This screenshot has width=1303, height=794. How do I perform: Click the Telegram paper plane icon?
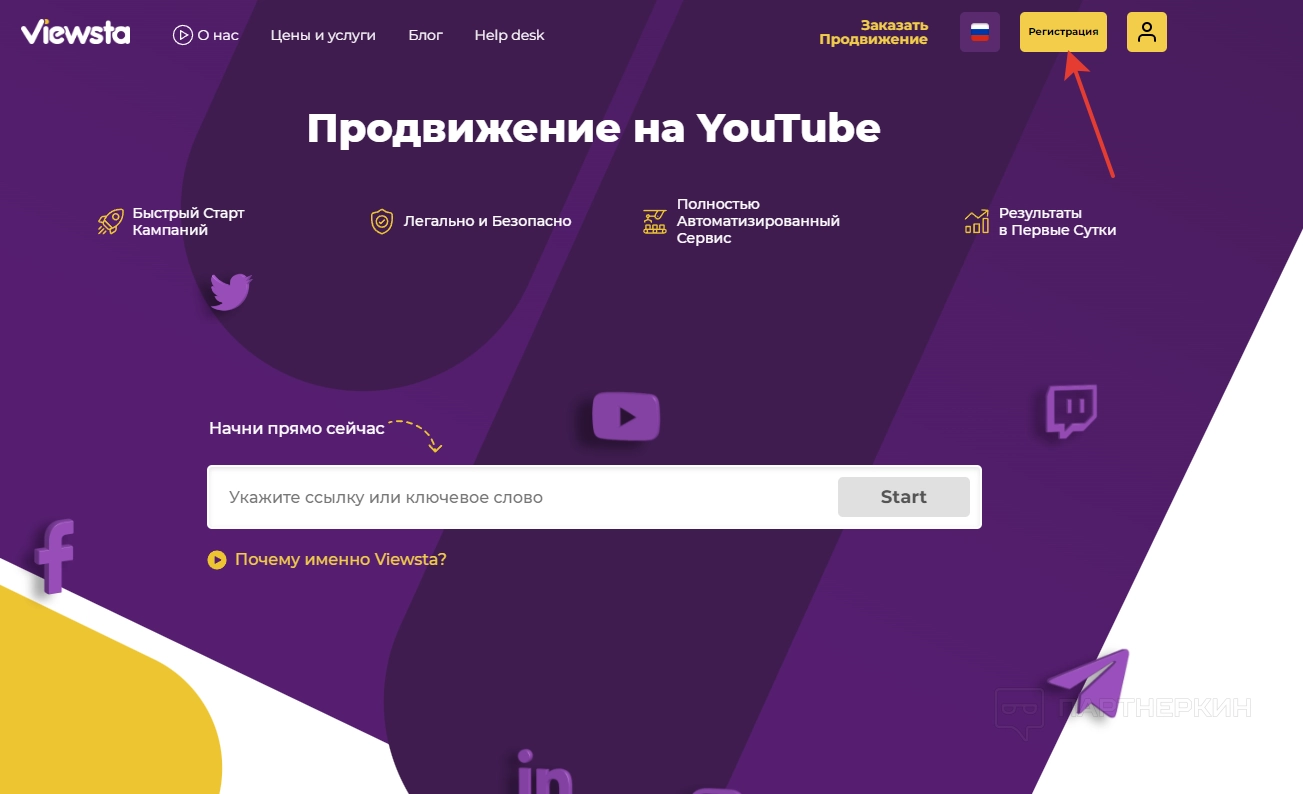pos(1088,682)
